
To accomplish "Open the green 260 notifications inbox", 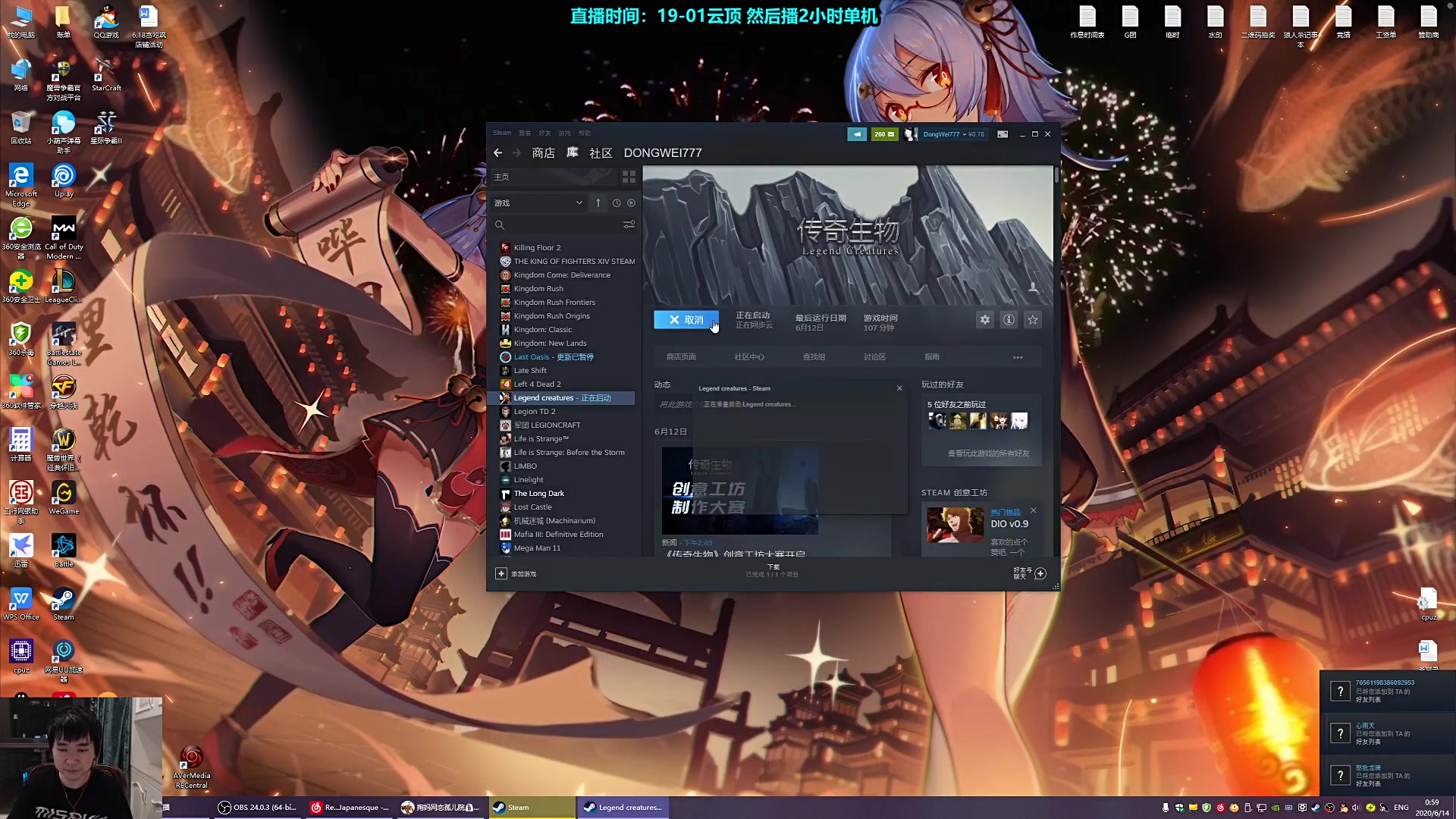I will (884, 134).
